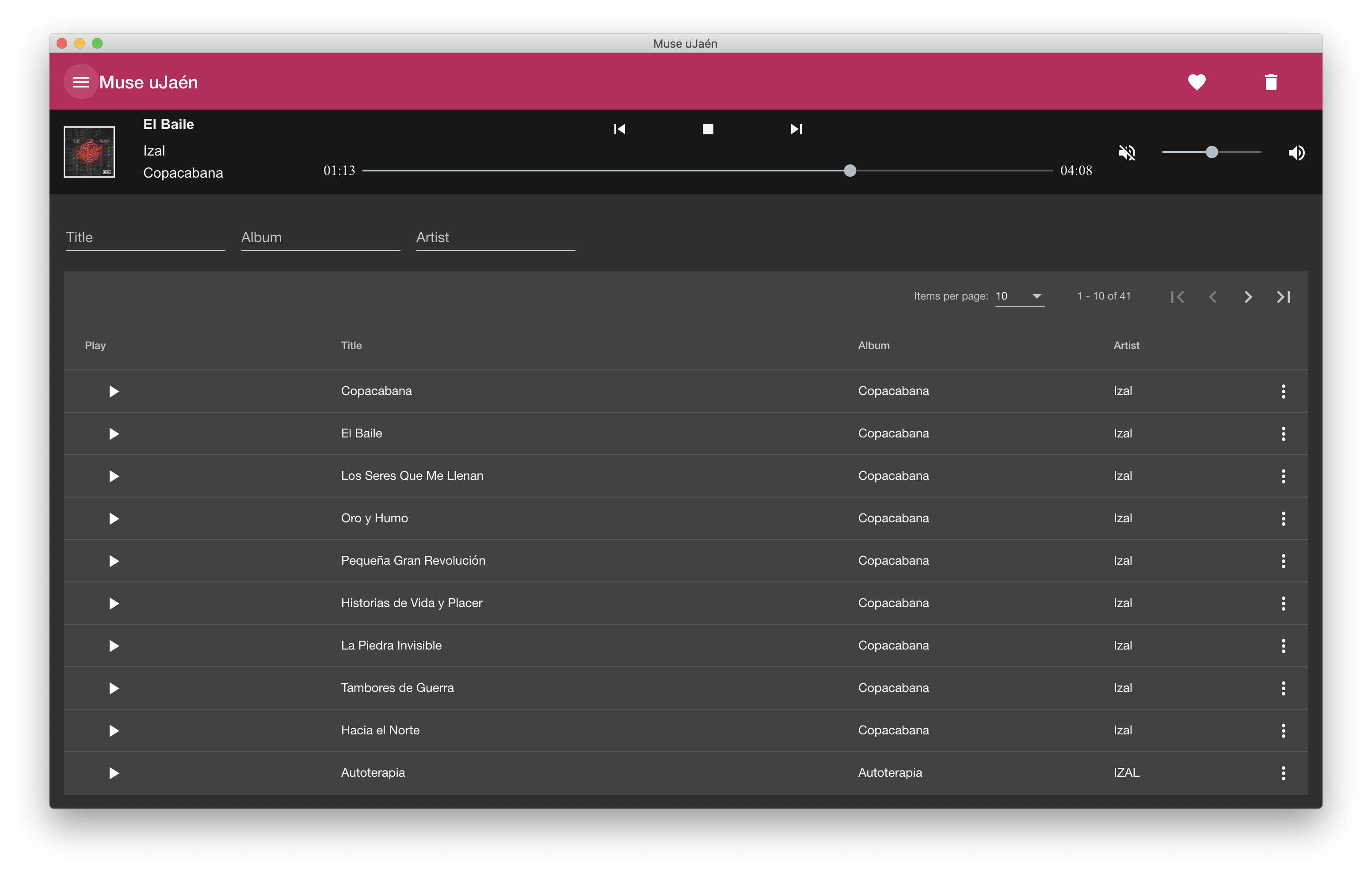Viewport: 1372px width, 874px height.
Task: Focus the Album filter input field
Action: point(320,238)
